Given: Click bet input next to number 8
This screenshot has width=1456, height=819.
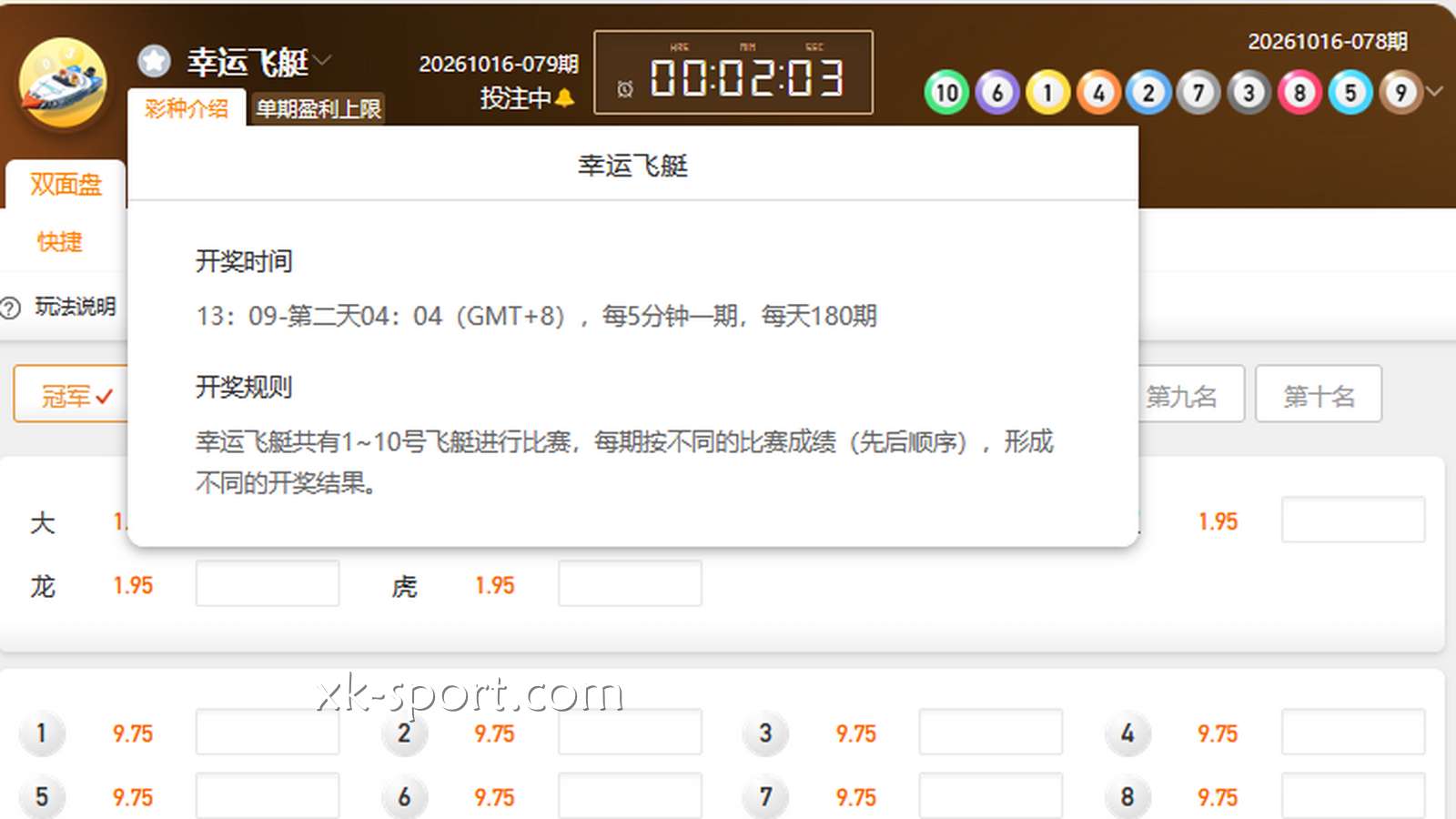Looking at the screenshot, I should coord(1353,796).
